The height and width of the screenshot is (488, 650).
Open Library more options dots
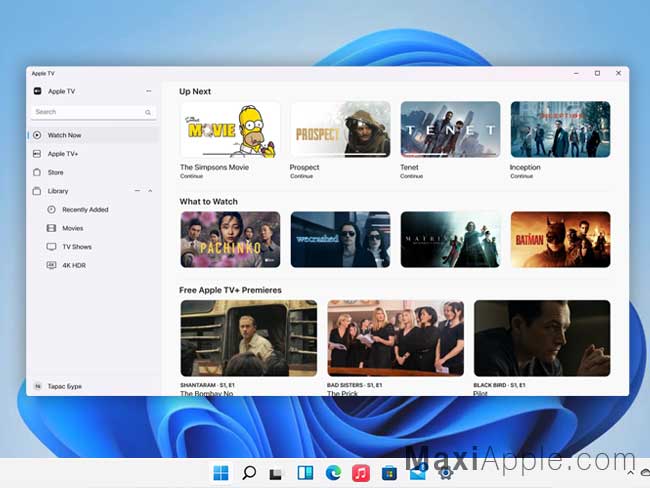coord(137,191)
